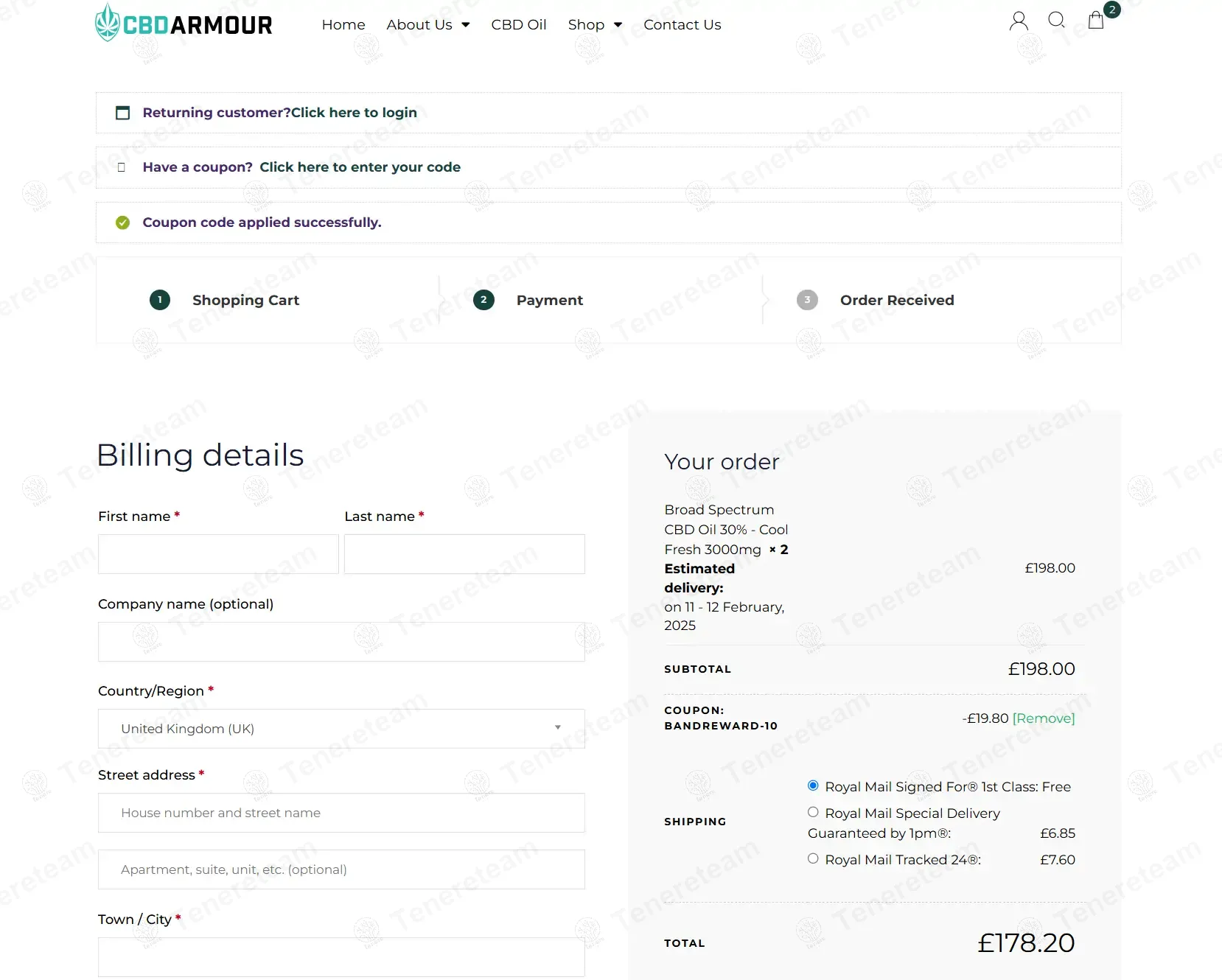
Task: Click the subtotal amount £198.00
Action: click(1041, 669)
